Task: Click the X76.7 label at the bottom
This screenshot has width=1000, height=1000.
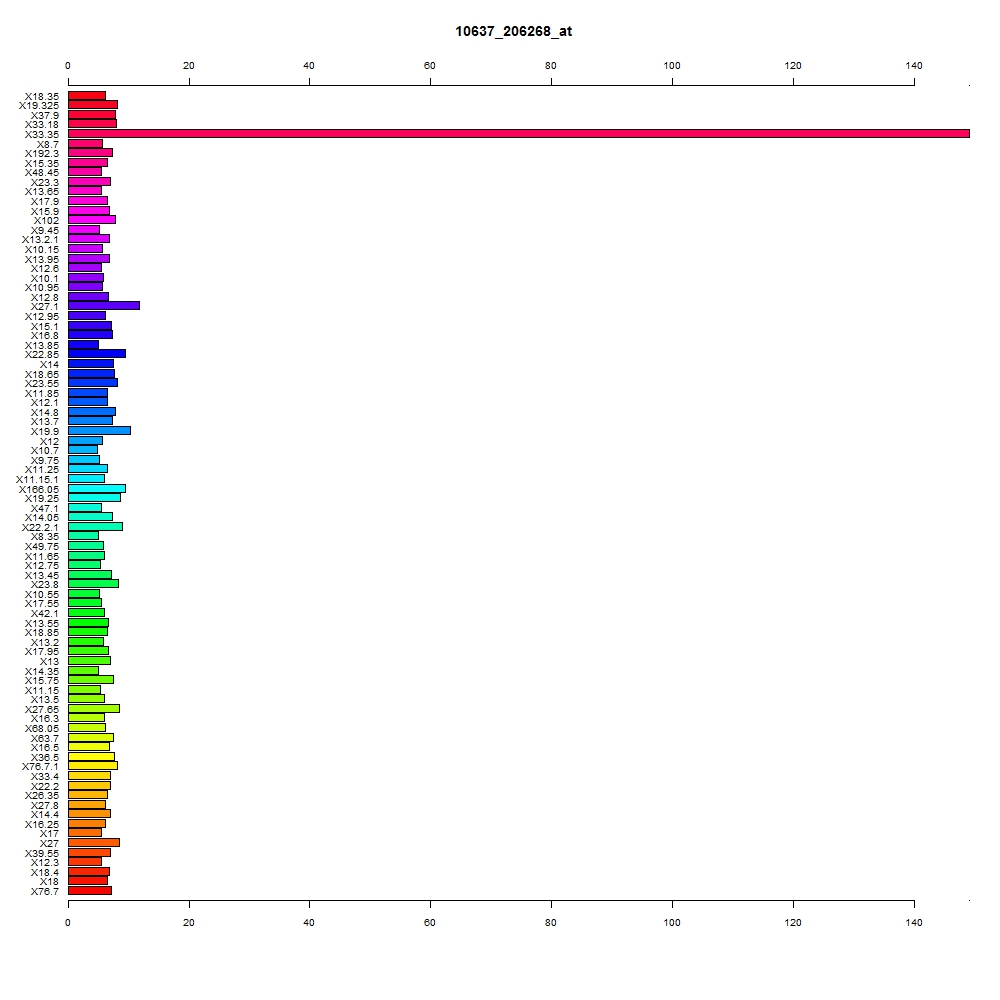Action: [45, 892]
